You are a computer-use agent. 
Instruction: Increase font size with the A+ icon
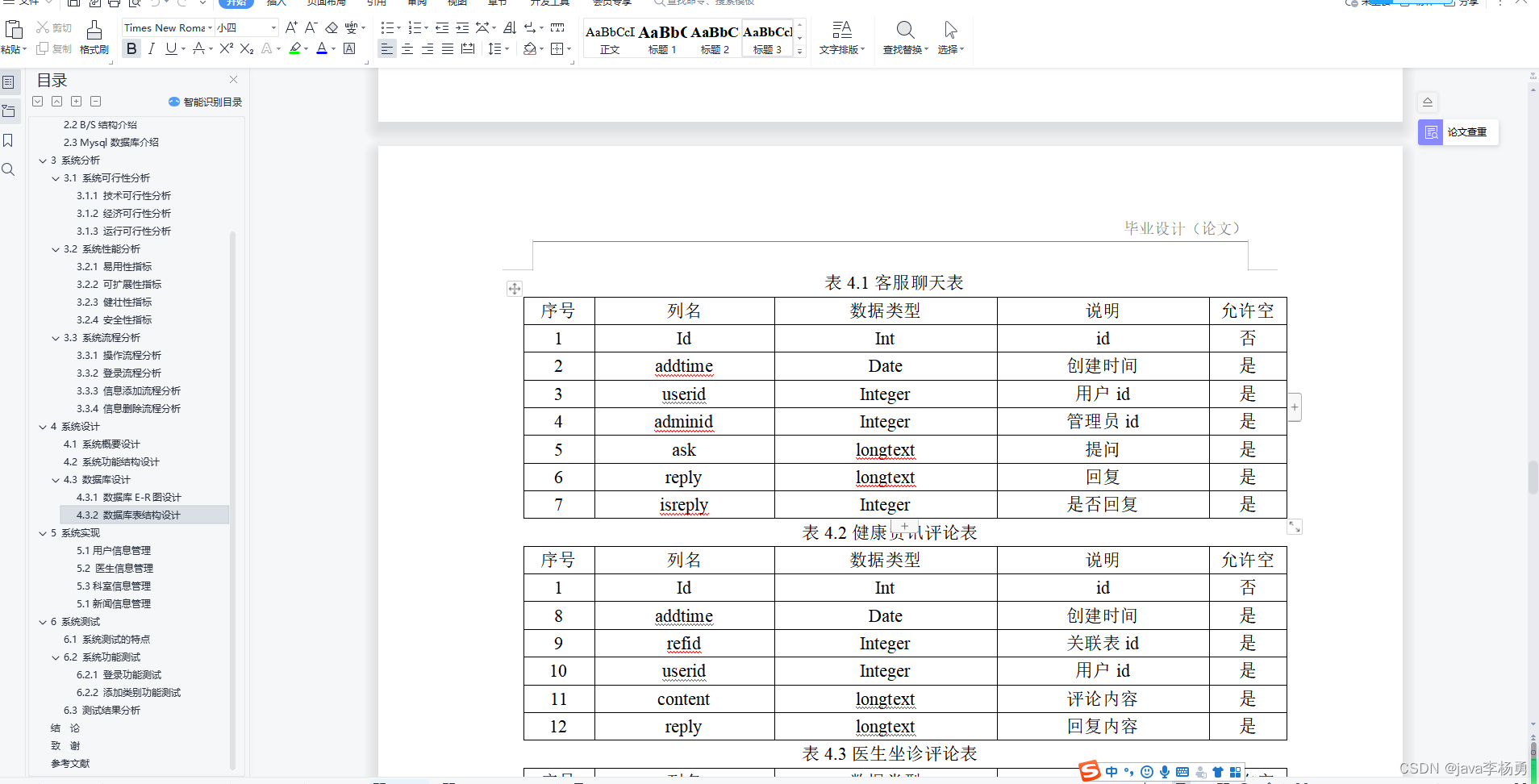click(291, 28)
